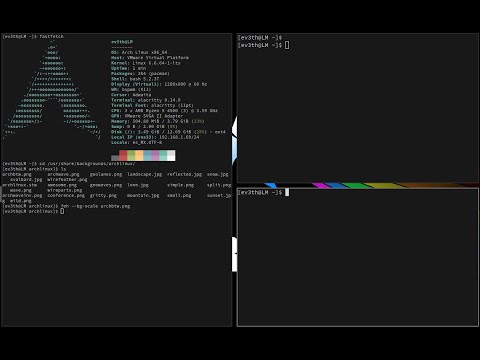Click the 'ls' command line

[63, 169]
